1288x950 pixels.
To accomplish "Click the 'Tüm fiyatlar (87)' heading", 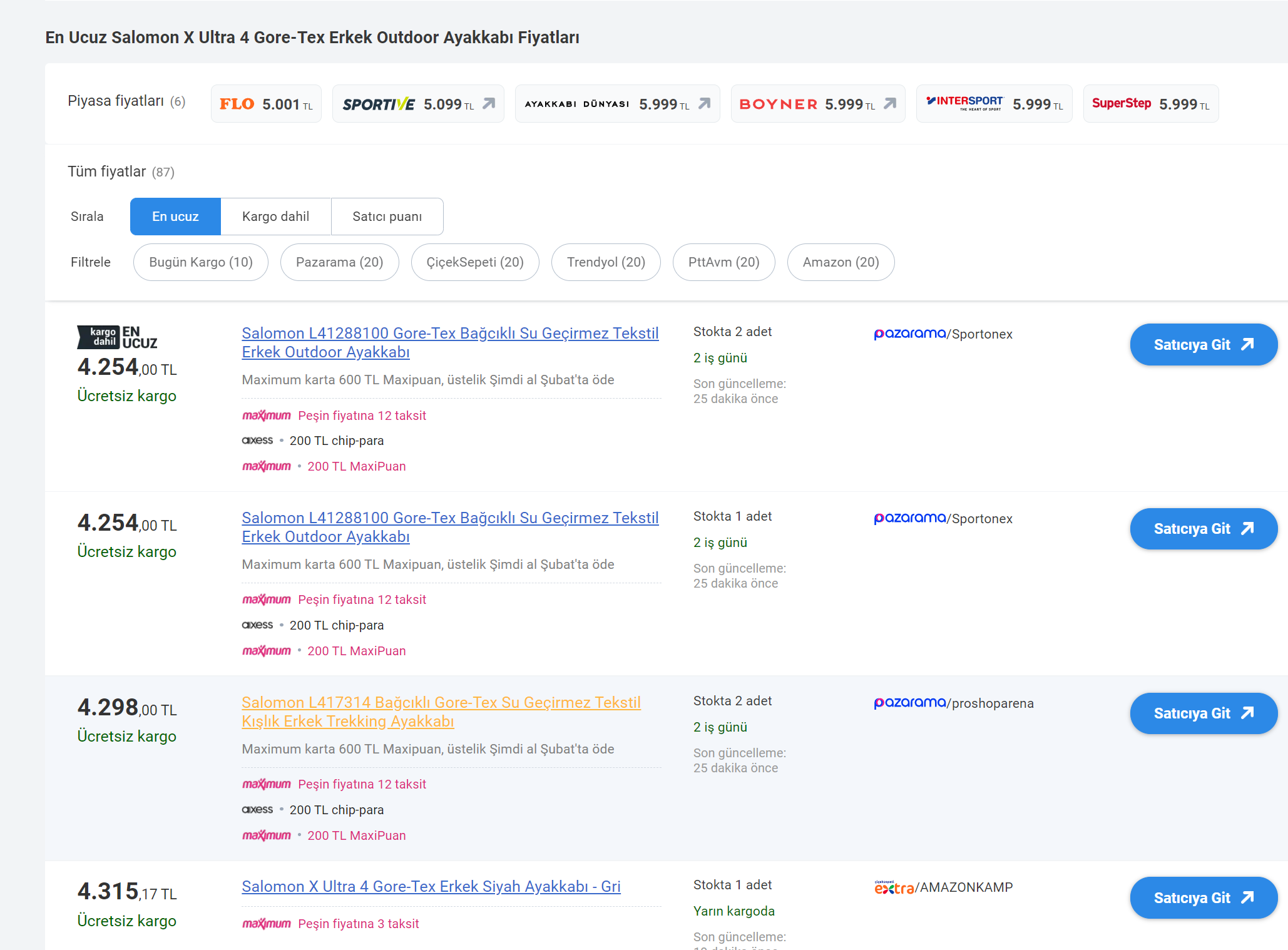I will coord(121,171).
